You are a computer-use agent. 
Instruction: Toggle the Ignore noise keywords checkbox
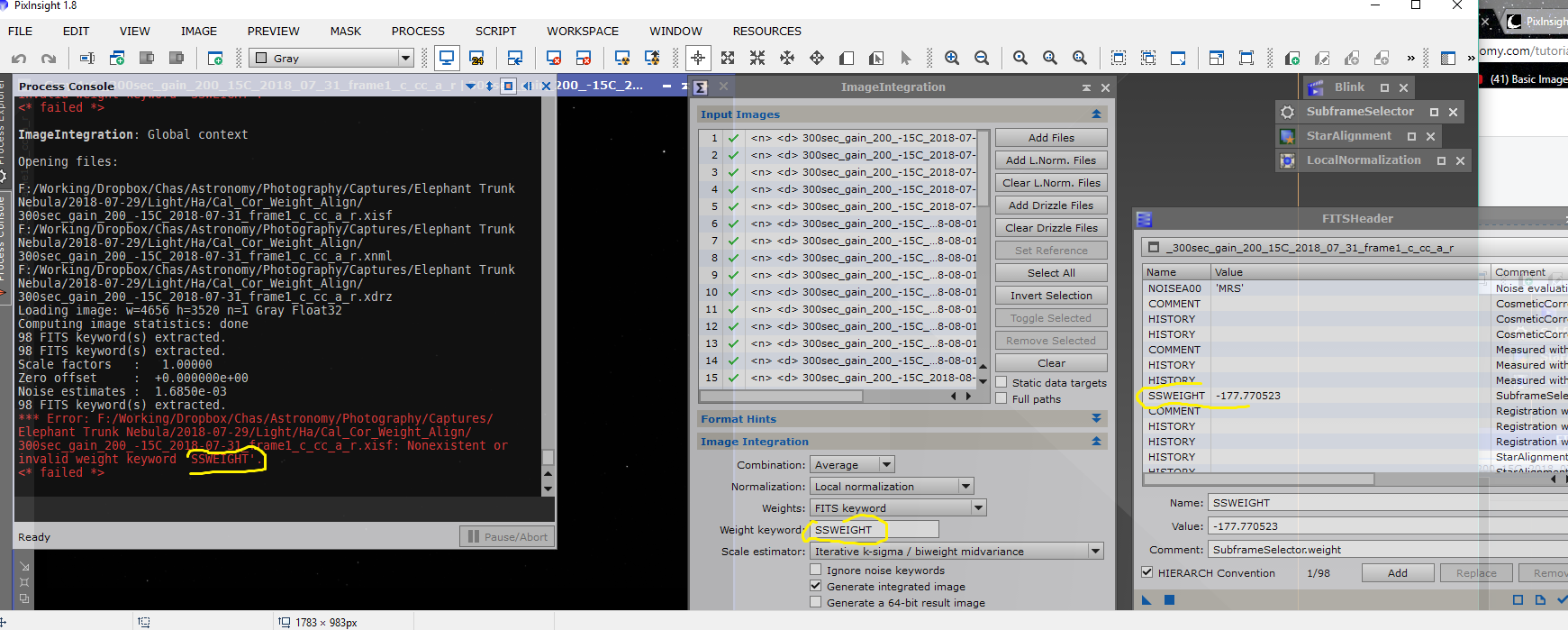(816, 570)
